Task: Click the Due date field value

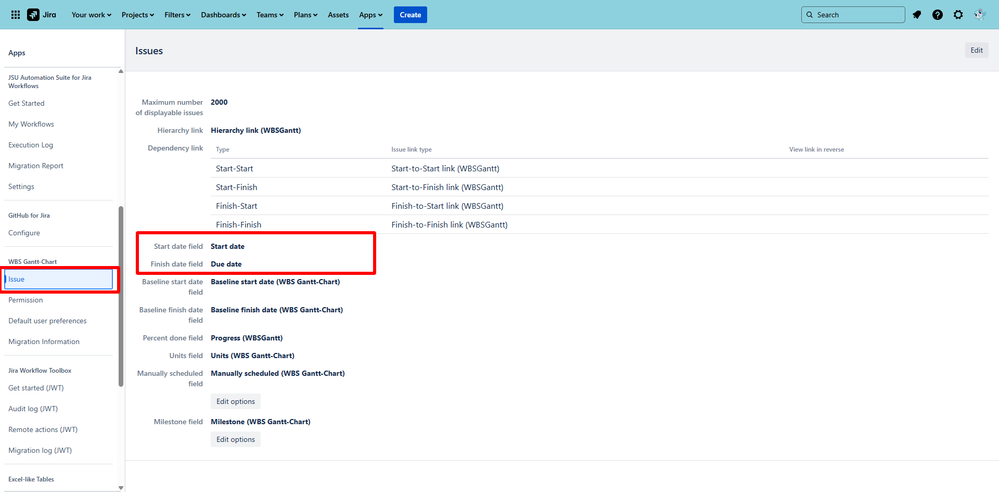Action: 226,264
